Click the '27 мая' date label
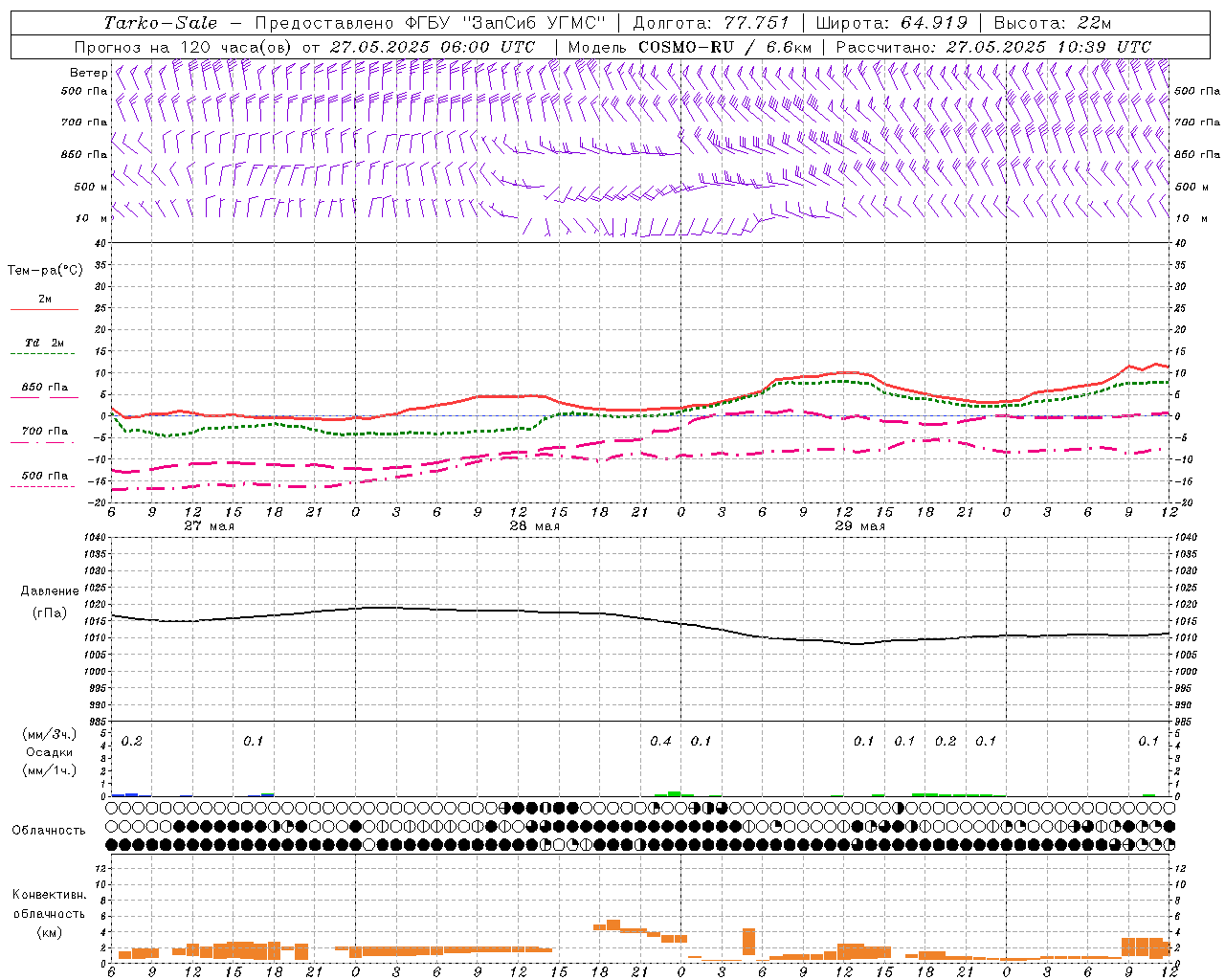1225x980 pixels. point(210,526)
